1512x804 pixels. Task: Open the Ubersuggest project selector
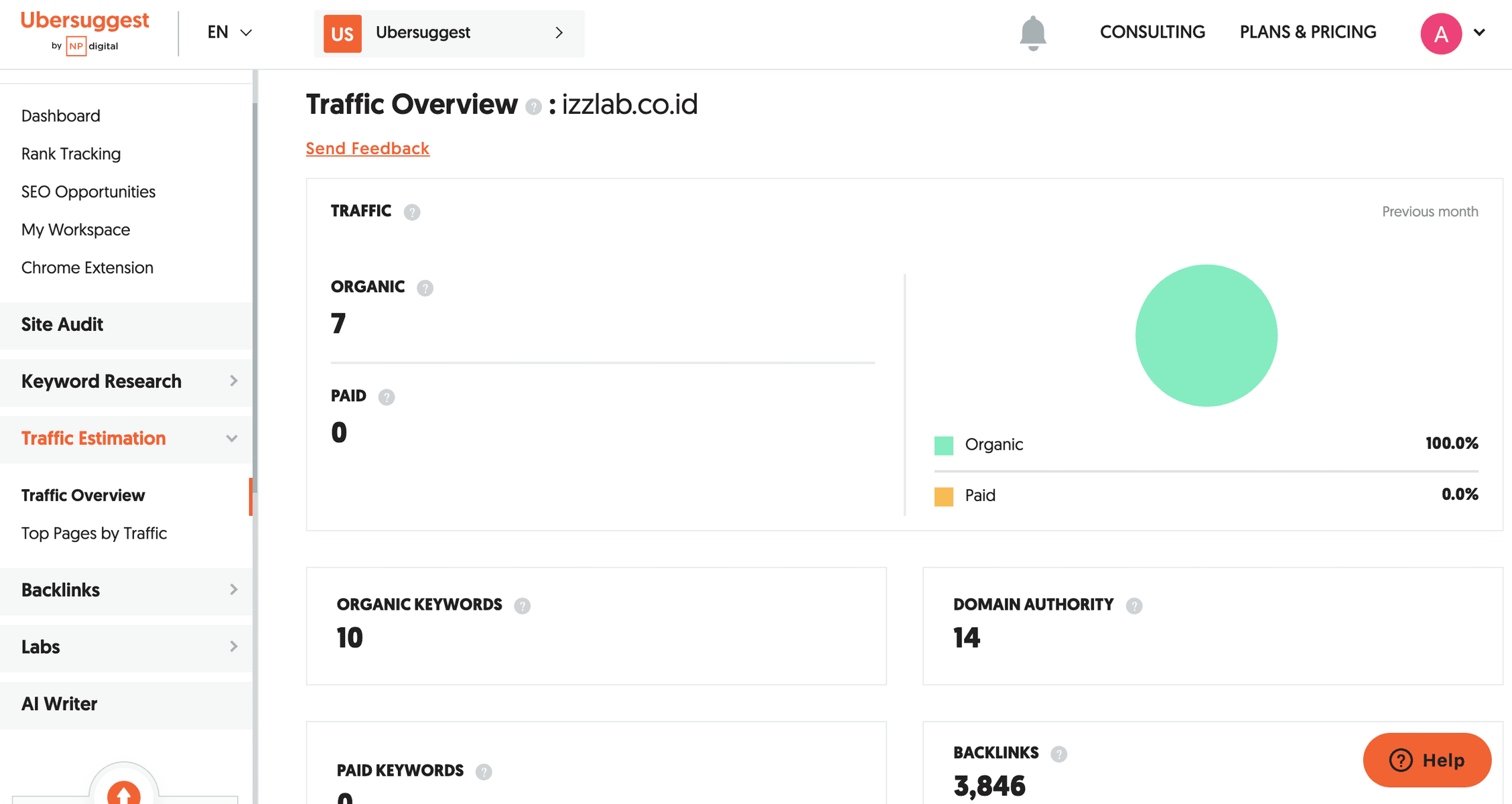(449, 33)
